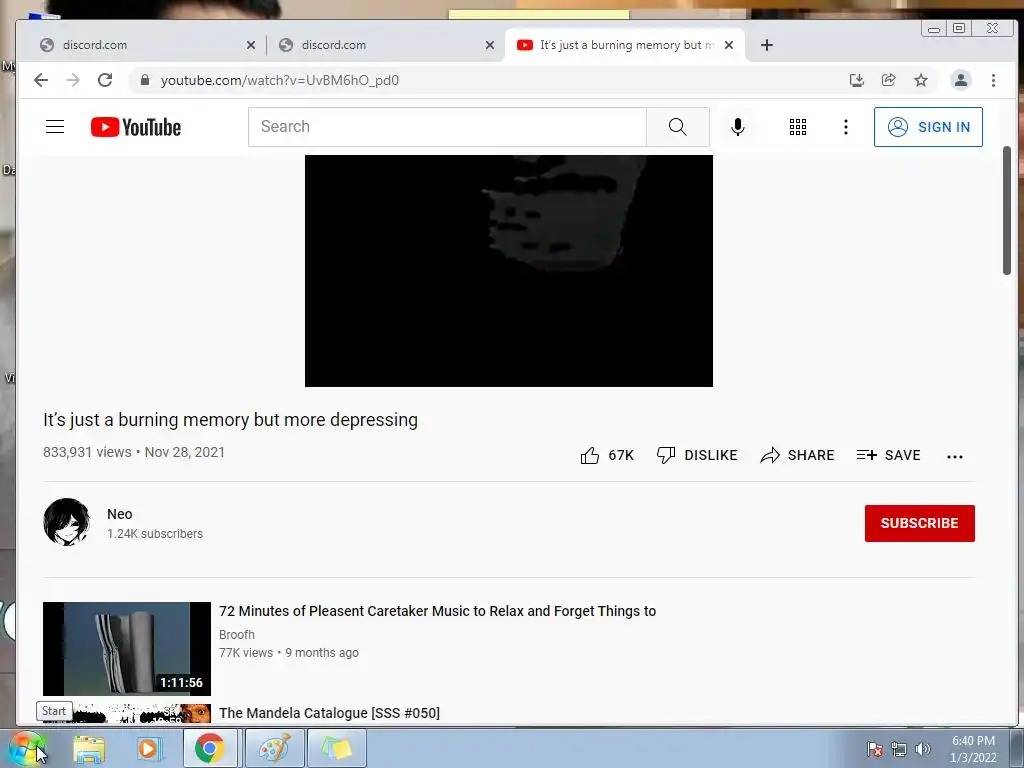Click the Broofh channel name

pos(237,635)
